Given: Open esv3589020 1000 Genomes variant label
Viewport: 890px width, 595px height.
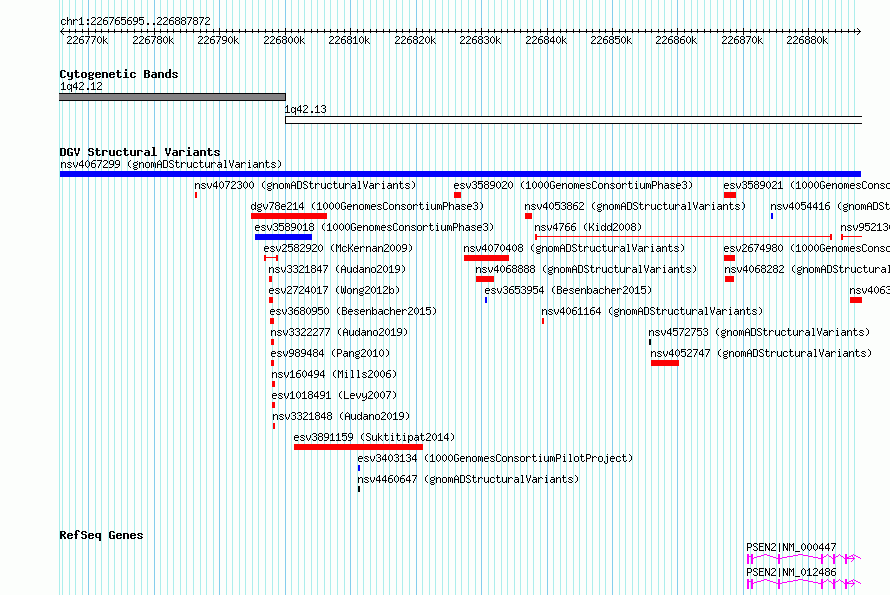Looking at the screenshot, I should [573, 185].
